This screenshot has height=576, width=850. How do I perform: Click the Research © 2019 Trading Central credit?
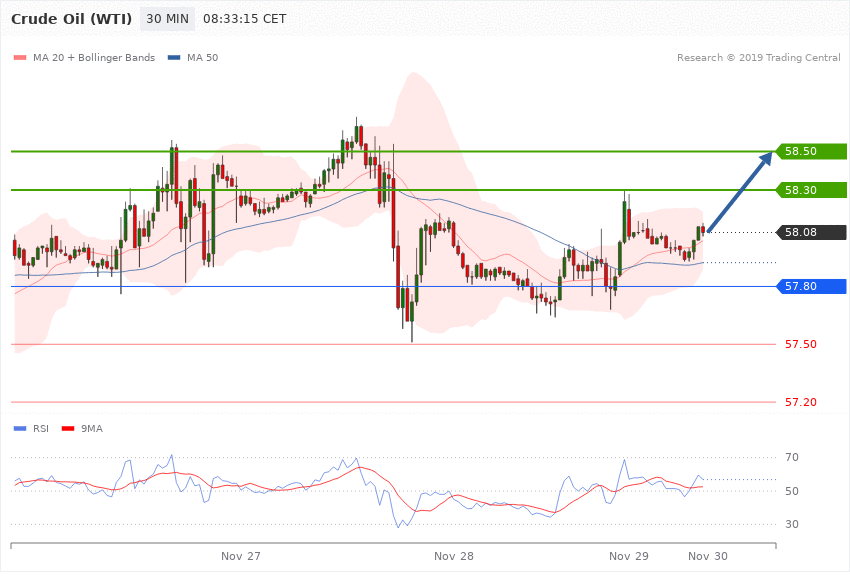(758, 57)
